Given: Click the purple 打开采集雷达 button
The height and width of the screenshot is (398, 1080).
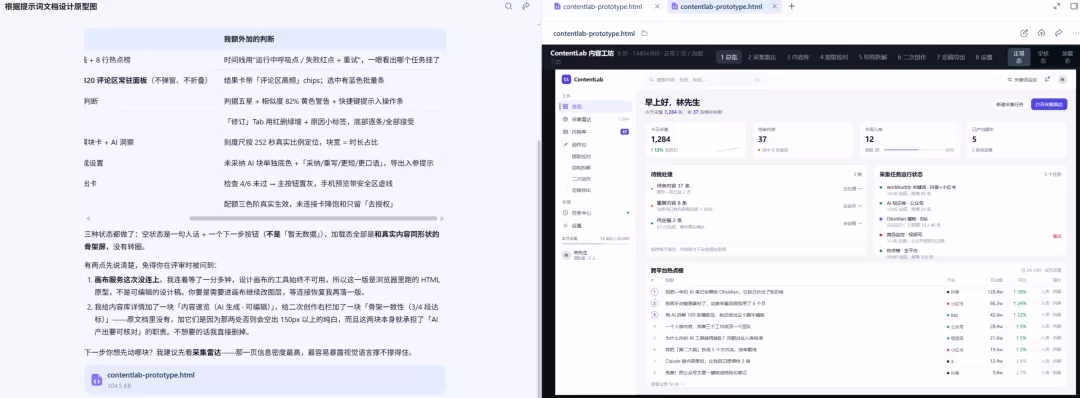Looking at the screenshot, I should coord(1049,104).
